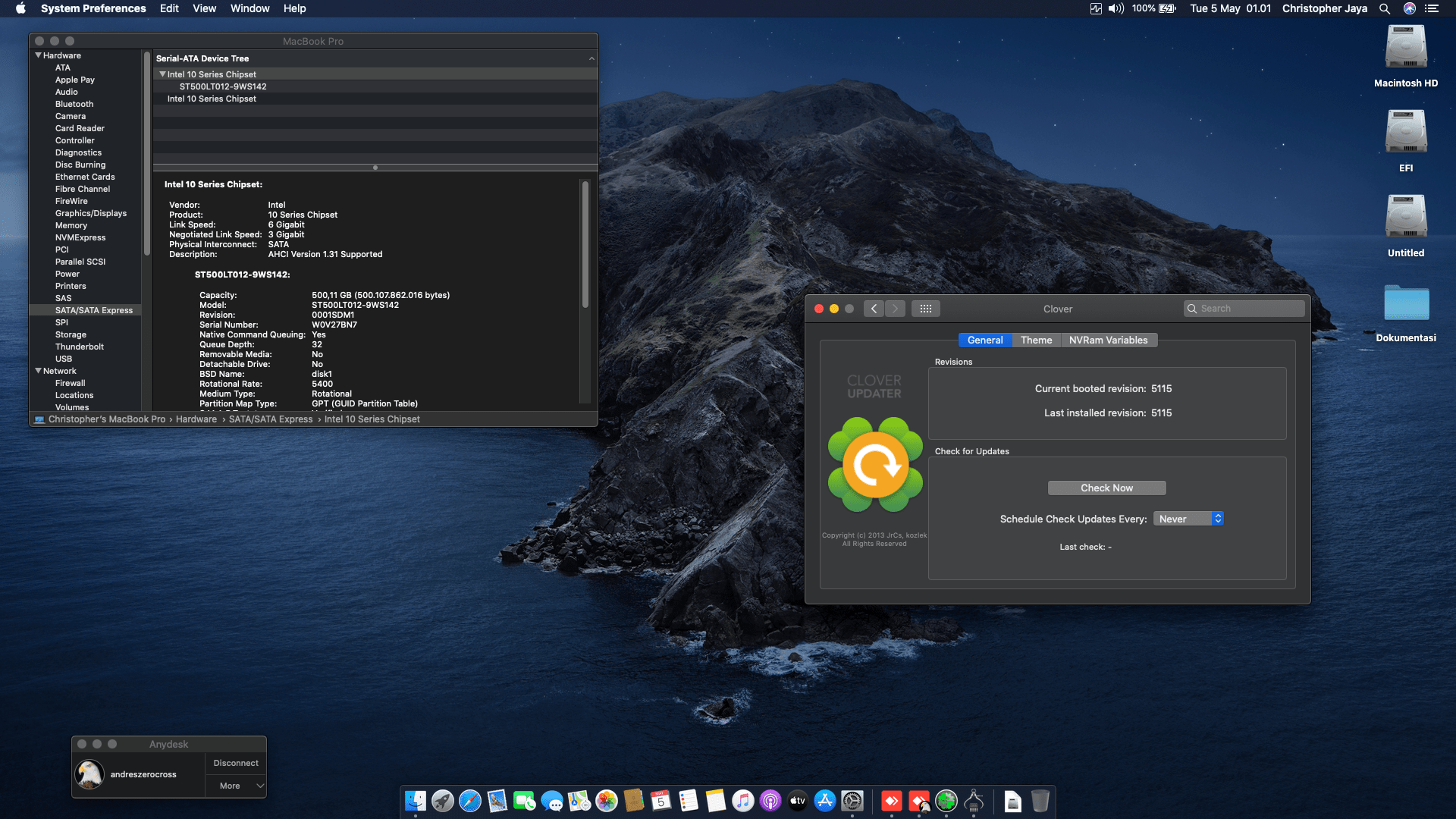Open the View menu

pos(204,8)
